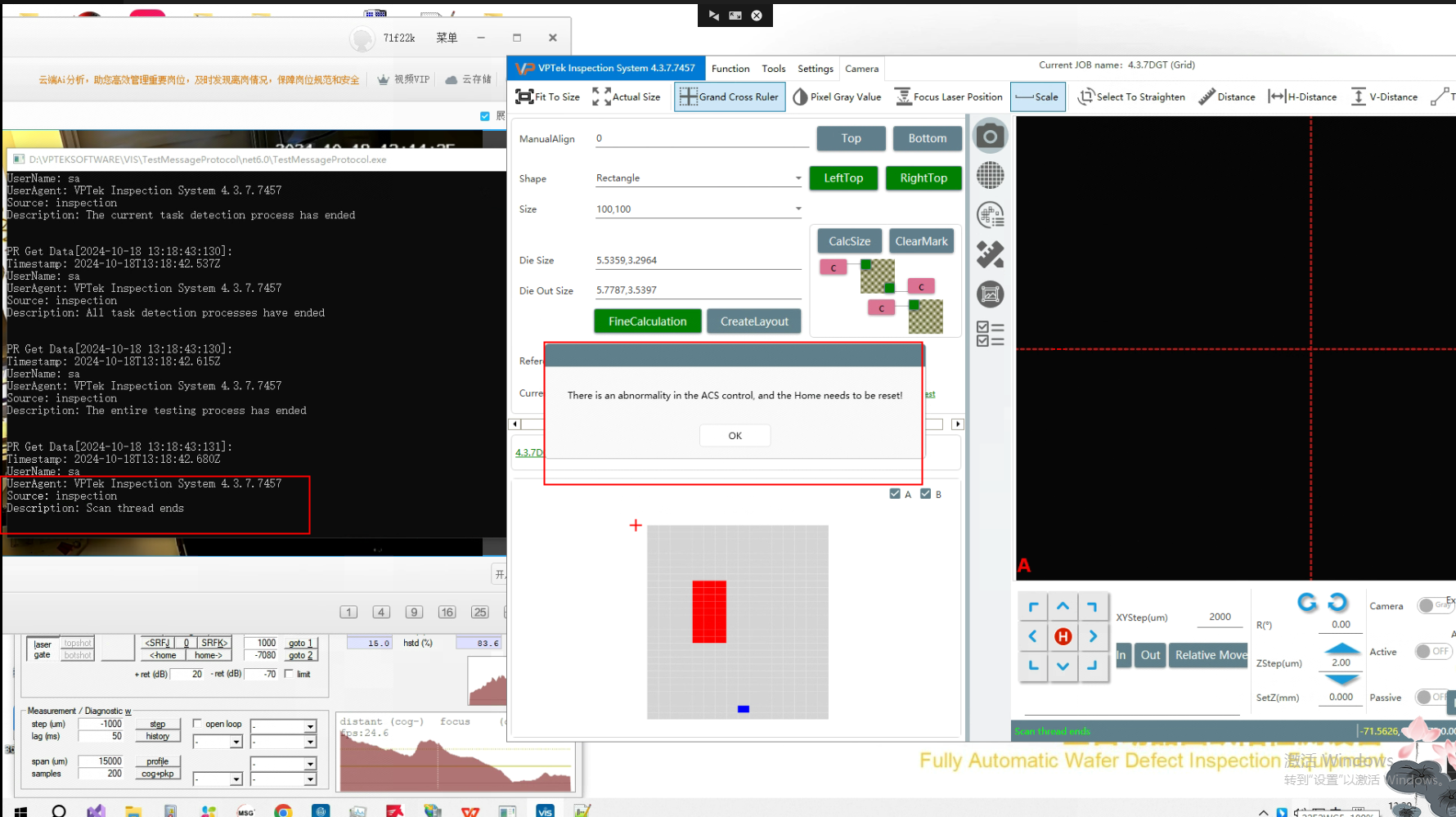Click Focus Laser Position tool
This screenshot has height=817, width=1456.
[x=948, y=97]
